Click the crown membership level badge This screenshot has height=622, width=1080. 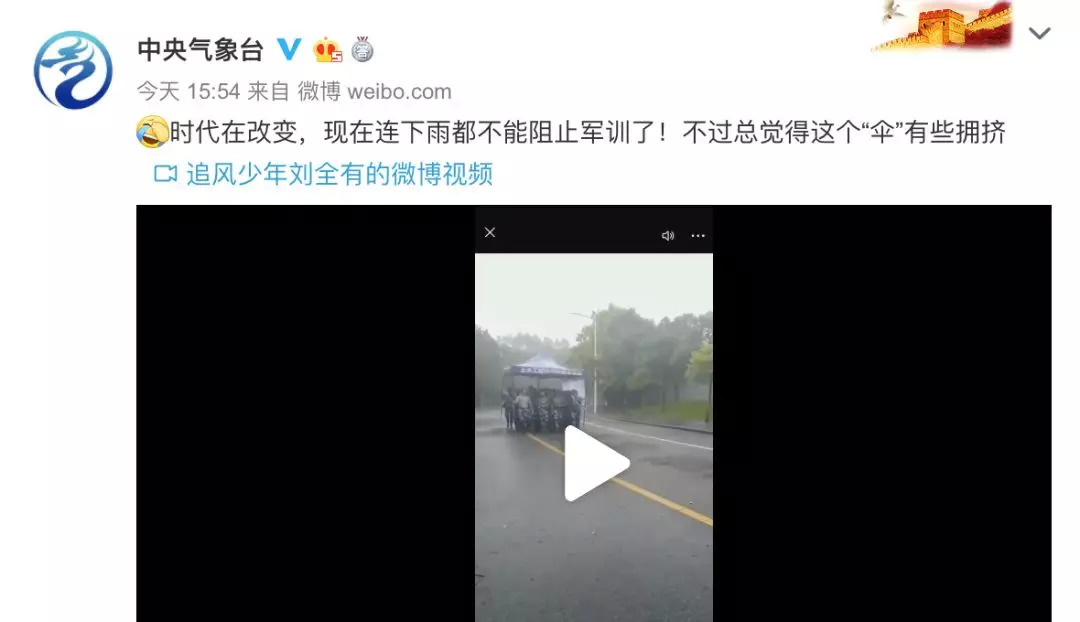click(x=327, y=50)
